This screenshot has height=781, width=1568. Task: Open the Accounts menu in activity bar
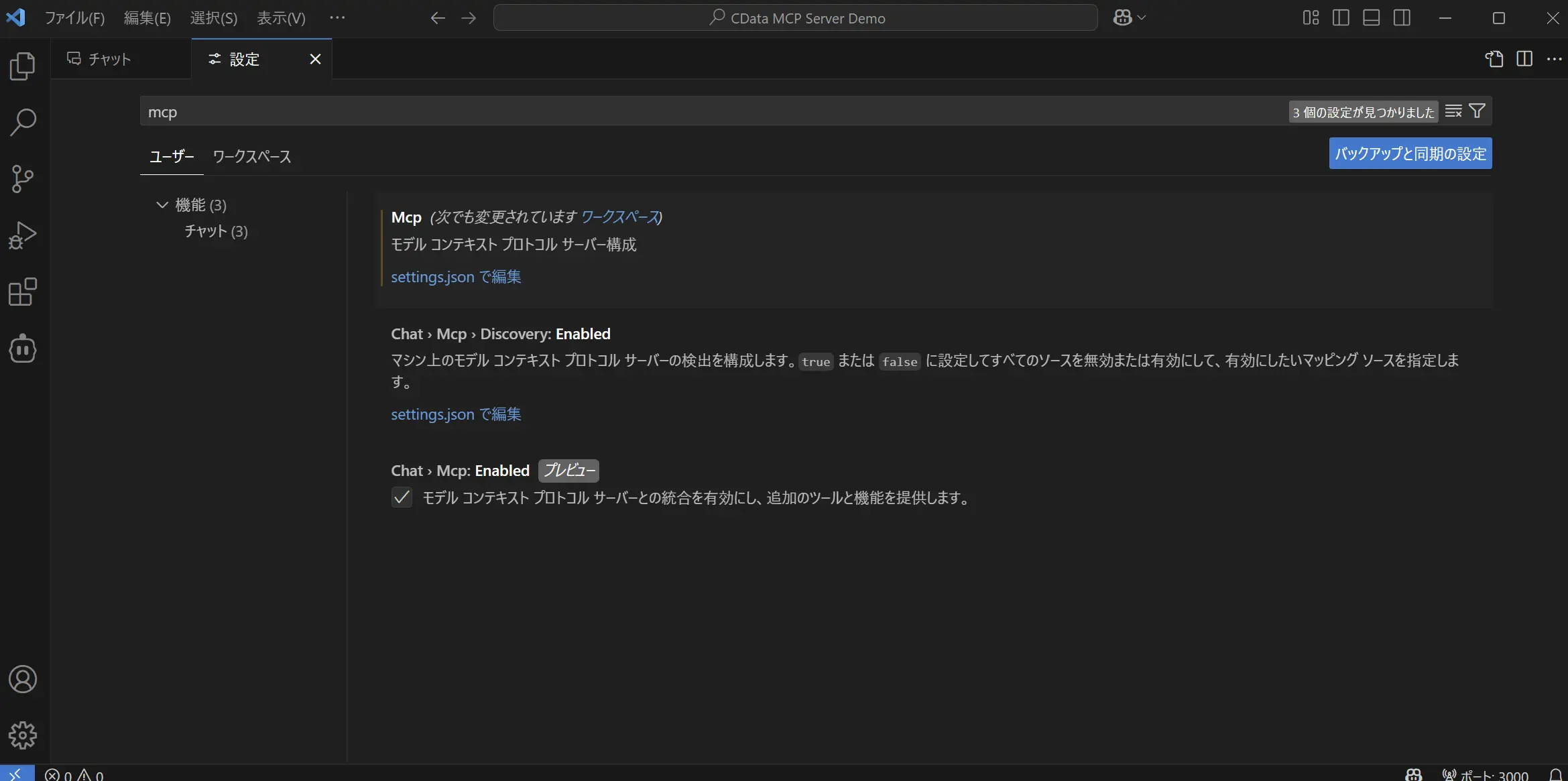[x=23, y=679]
